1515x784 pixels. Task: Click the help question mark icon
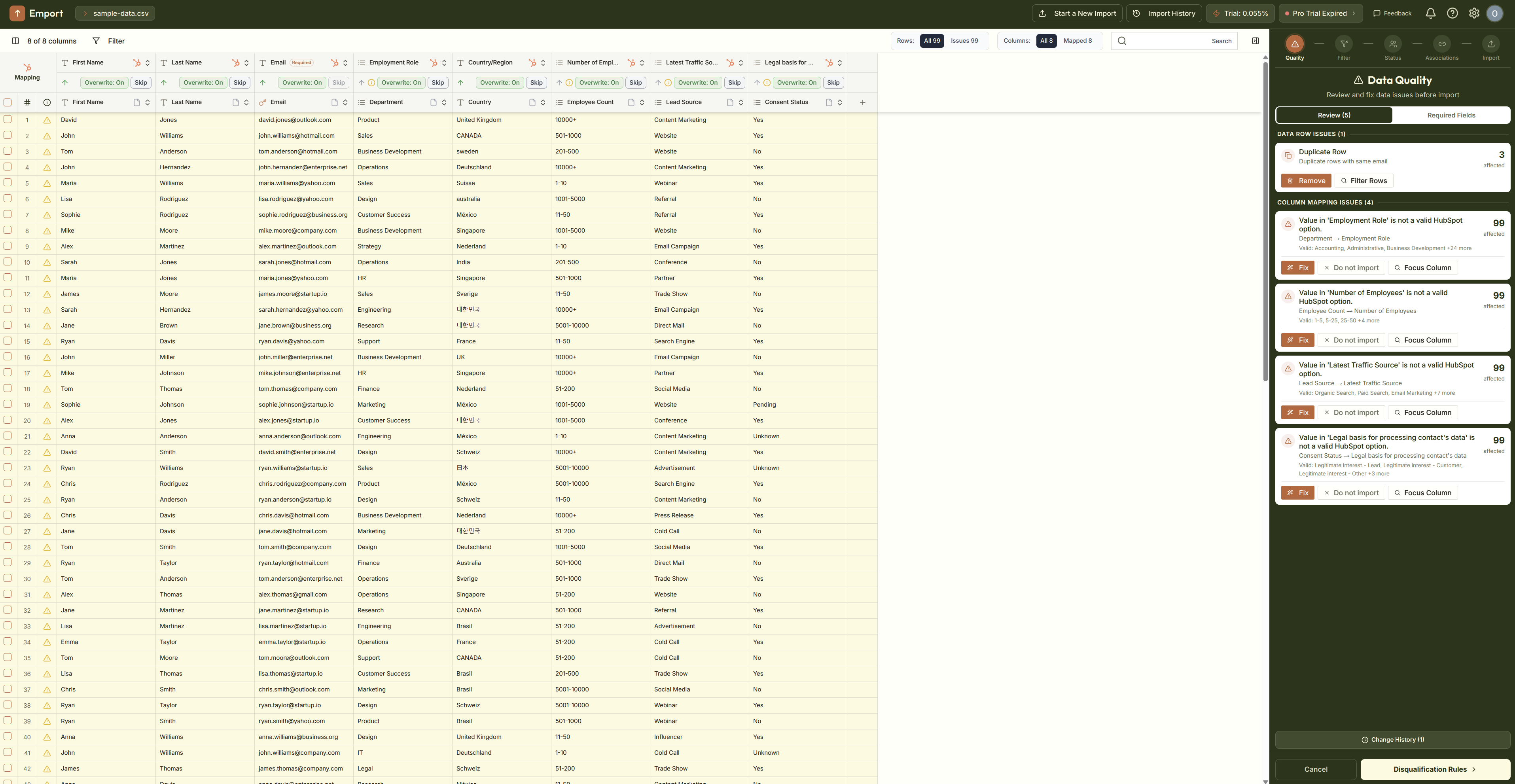click(1452, 13)
